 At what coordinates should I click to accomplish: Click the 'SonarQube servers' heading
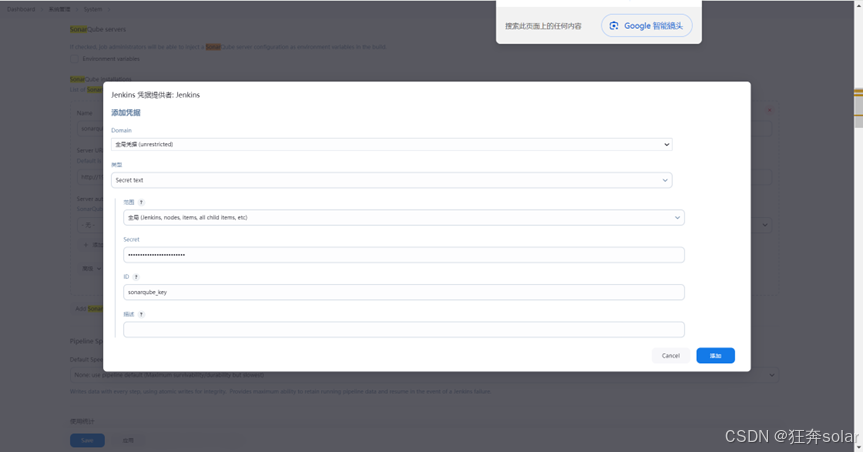pos(98,29)
